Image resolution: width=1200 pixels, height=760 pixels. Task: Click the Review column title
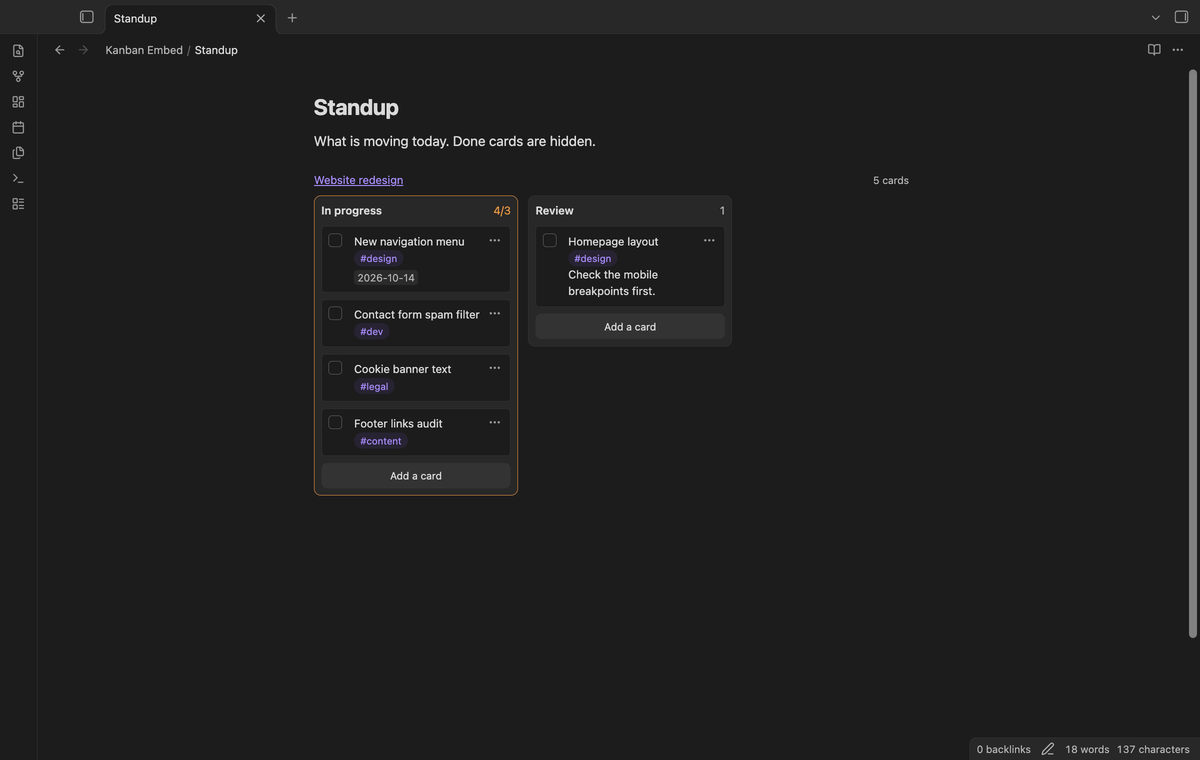point(554,211)
